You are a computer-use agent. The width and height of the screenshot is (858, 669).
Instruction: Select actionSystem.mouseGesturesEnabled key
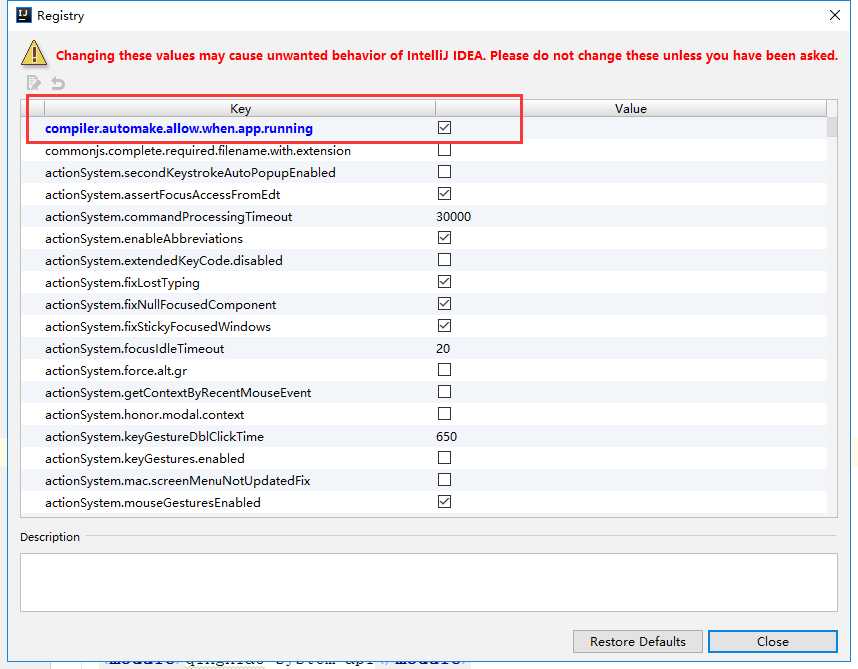[x=153, y=502]
